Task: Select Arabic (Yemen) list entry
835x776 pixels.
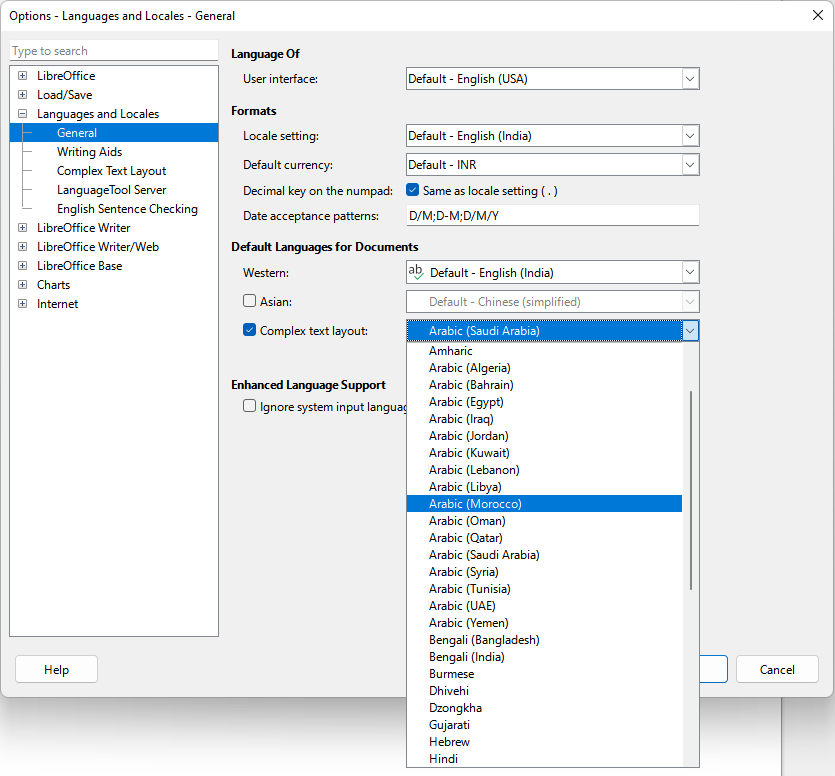Action: click(544, 623)
